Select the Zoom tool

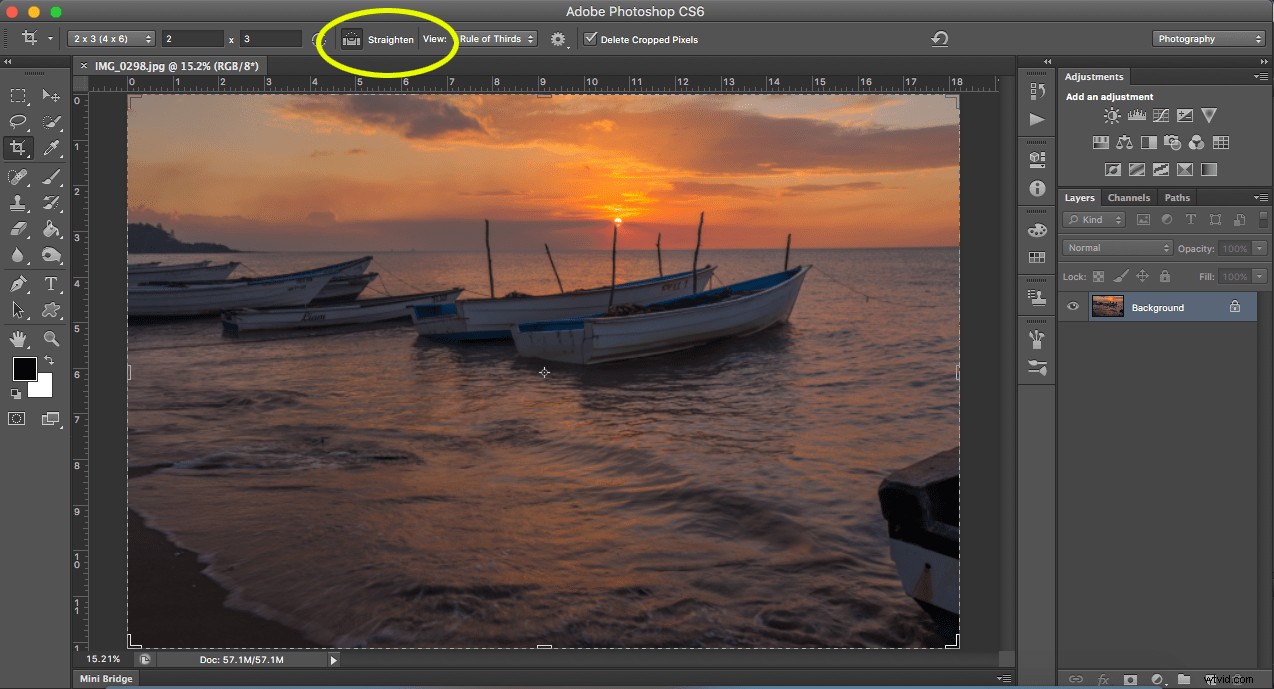click(x=52, y=339)
